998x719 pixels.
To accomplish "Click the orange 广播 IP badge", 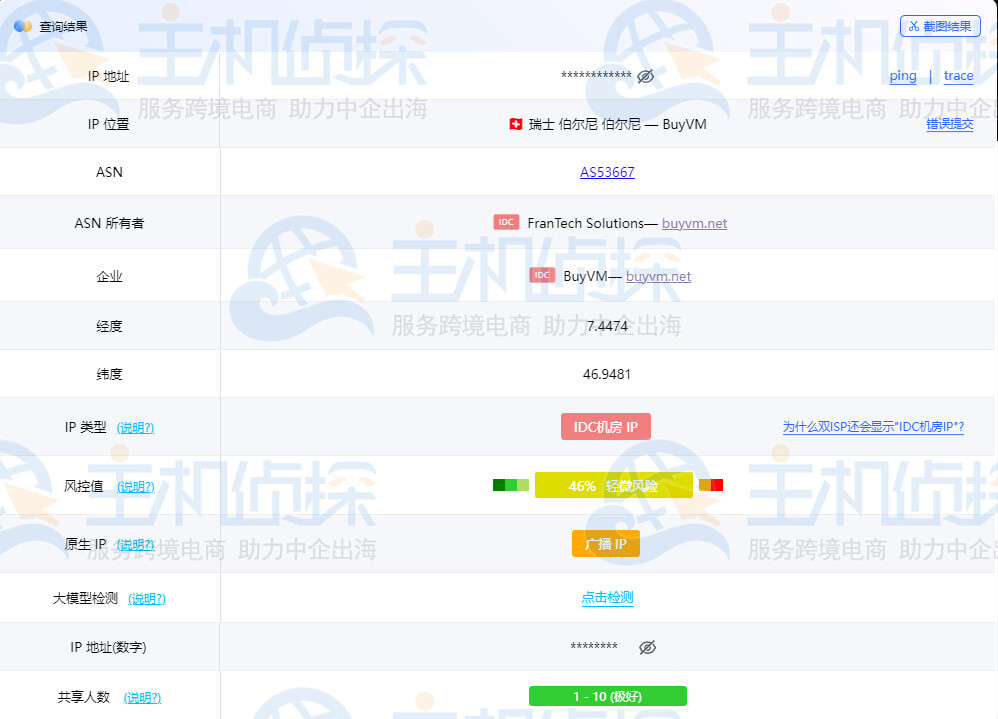I will (605, 544).
